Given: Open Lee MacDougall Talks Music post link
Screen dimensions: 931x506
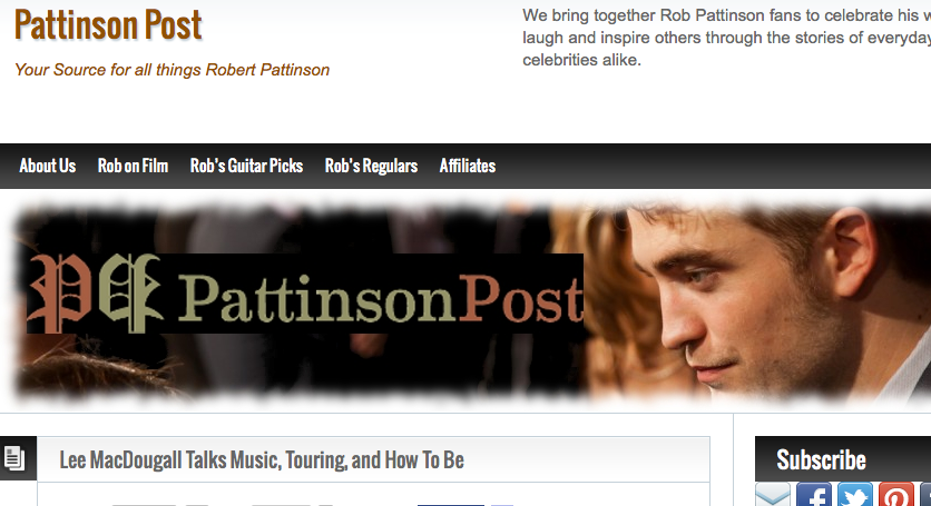Looking at the screenshot, I should (x=262, y=460).
